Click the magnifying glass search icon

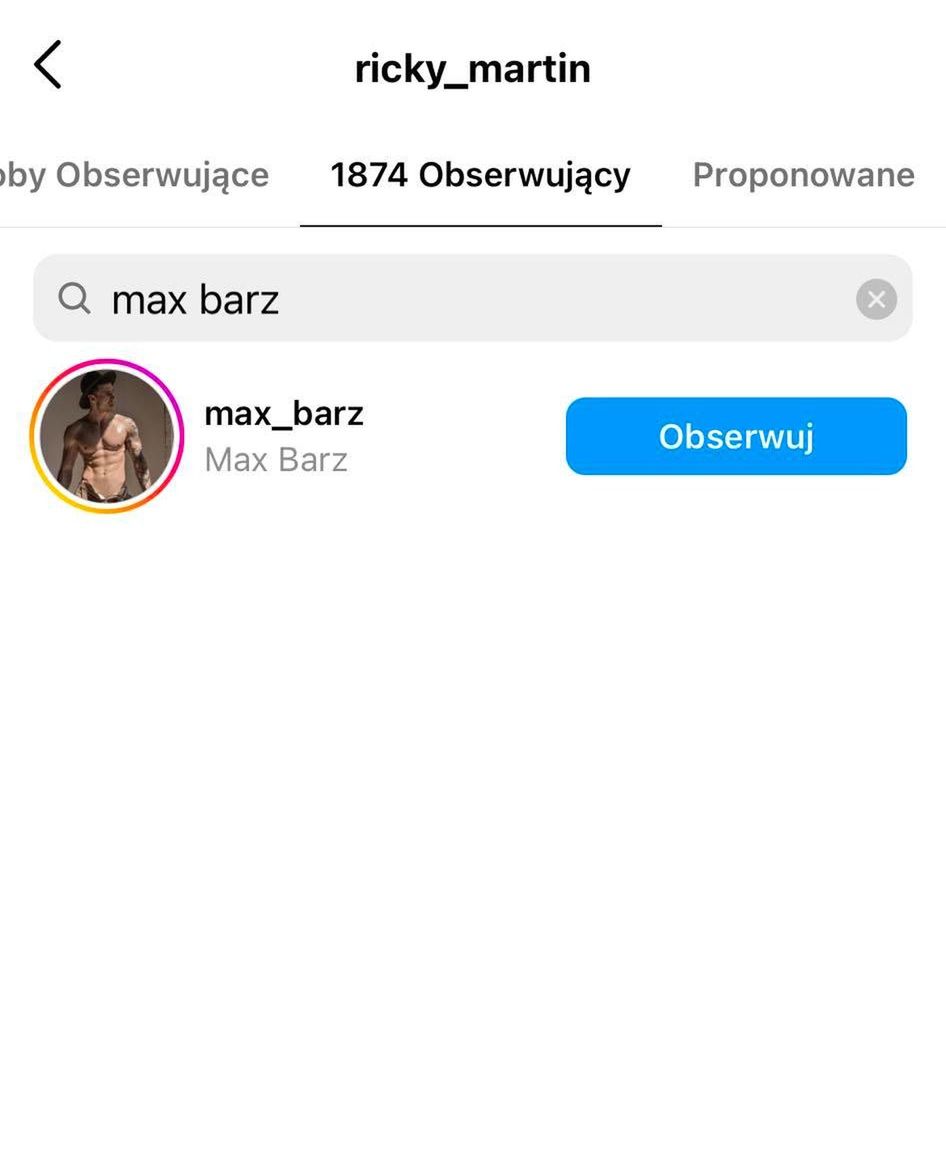[x=74, y=298]
